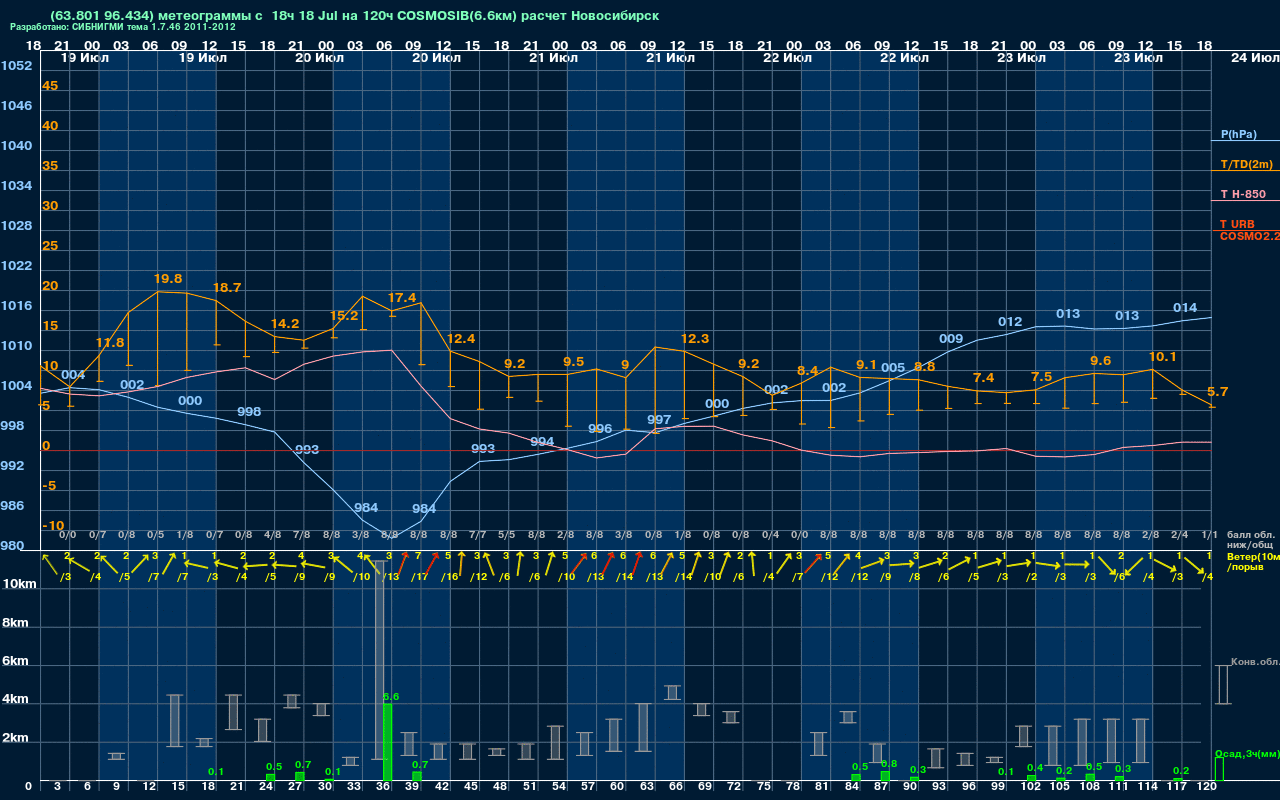Click the 12.4 temperature value

pyautogui.click(x=461, y=339)
